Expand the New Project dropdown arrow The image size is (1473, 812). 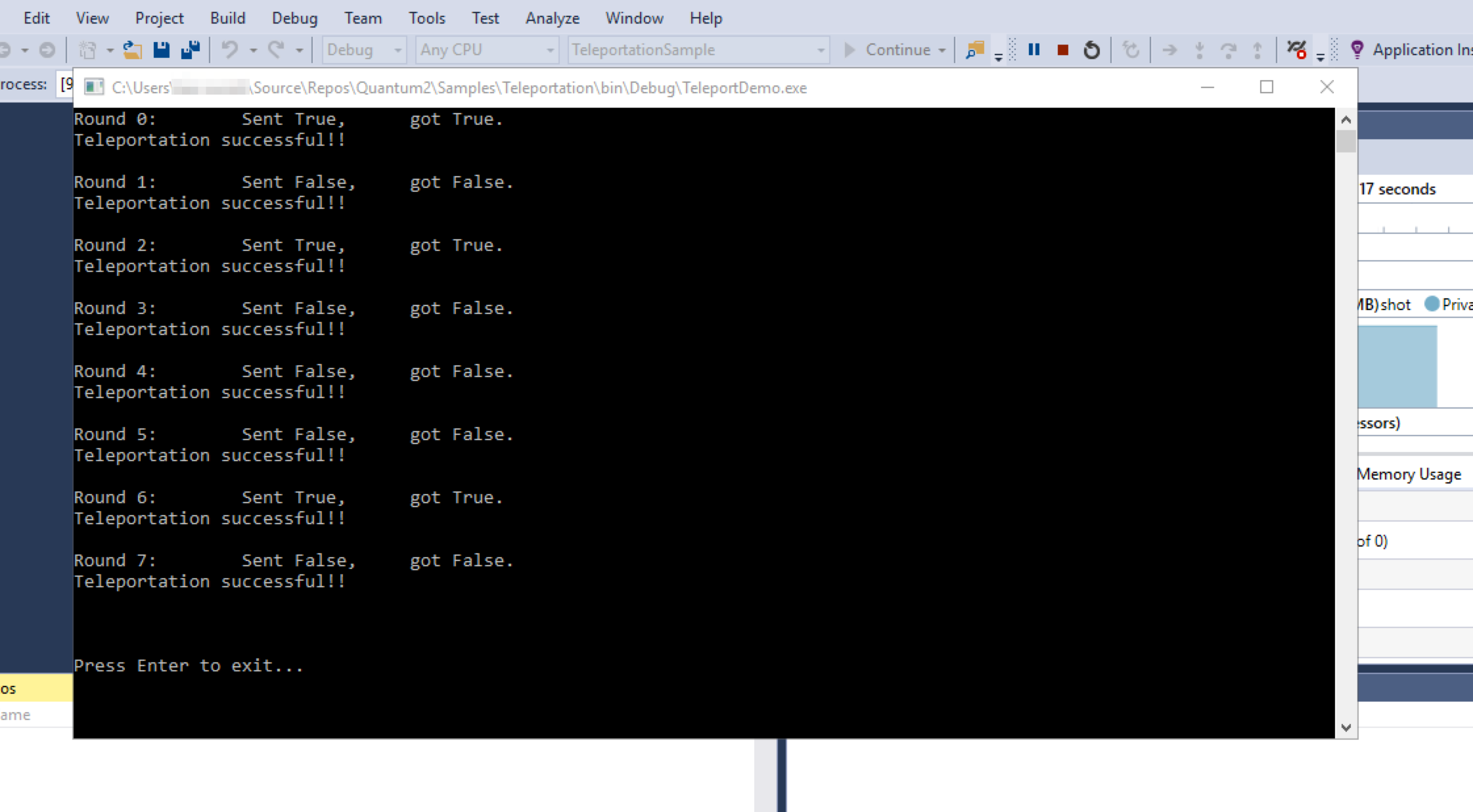(110, 50)
